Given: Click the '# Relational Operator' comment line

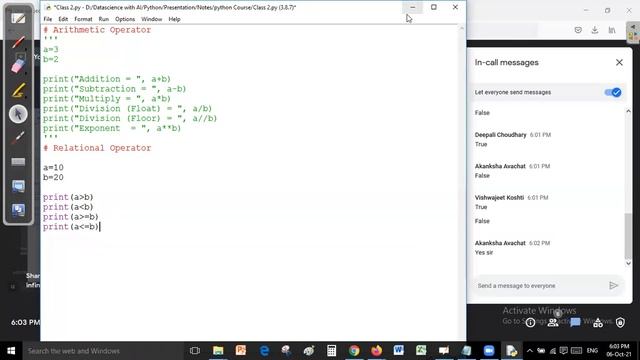Looking at the screenshot, I should [97, 148].
